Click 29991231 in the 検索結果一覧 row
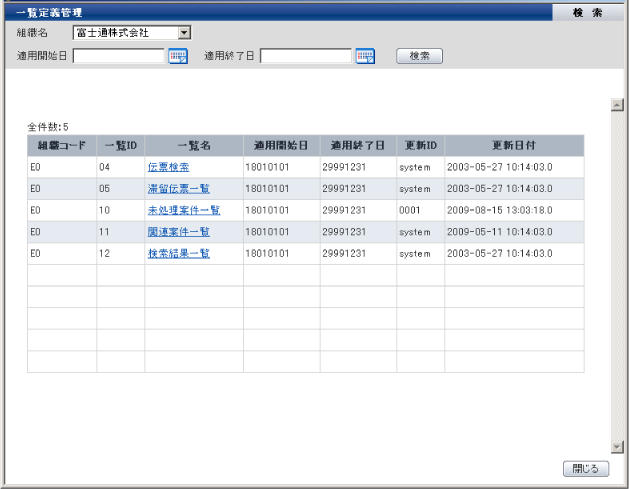Viewport: 629px width, 489px height. click(x=344, y=254)
